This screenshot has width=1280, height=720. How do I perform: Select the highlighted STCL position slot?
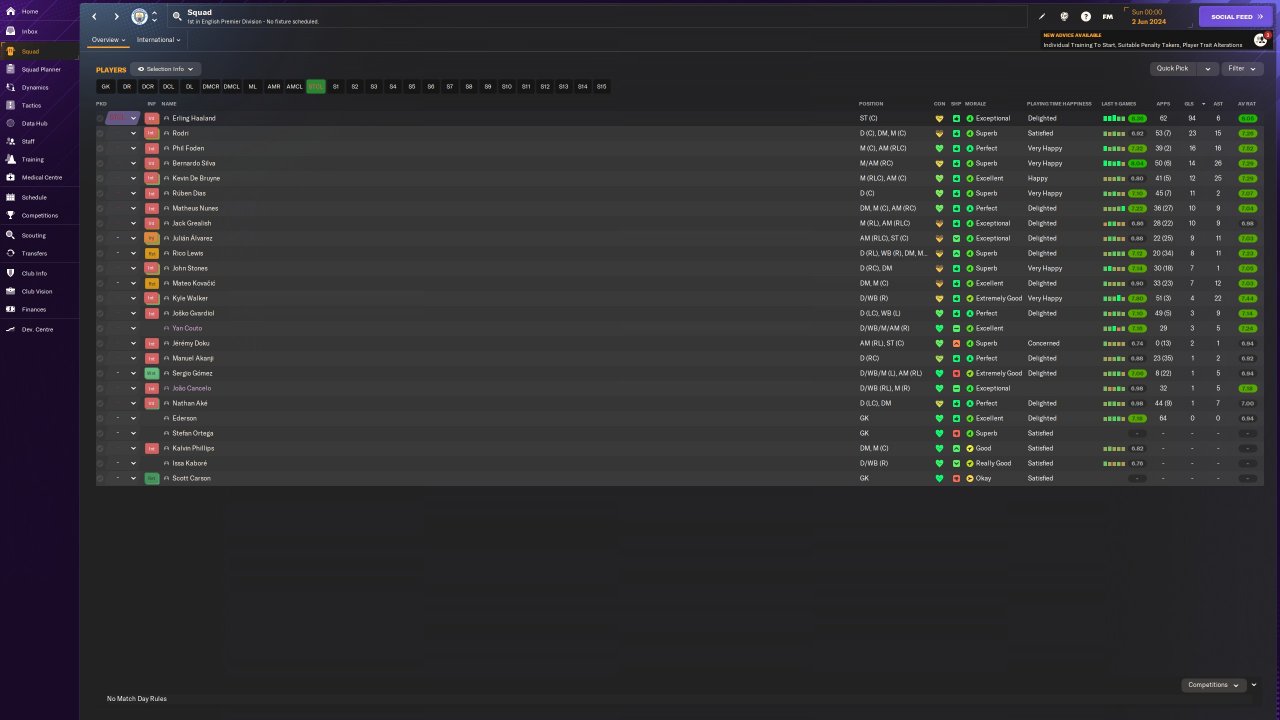point(316,87)
